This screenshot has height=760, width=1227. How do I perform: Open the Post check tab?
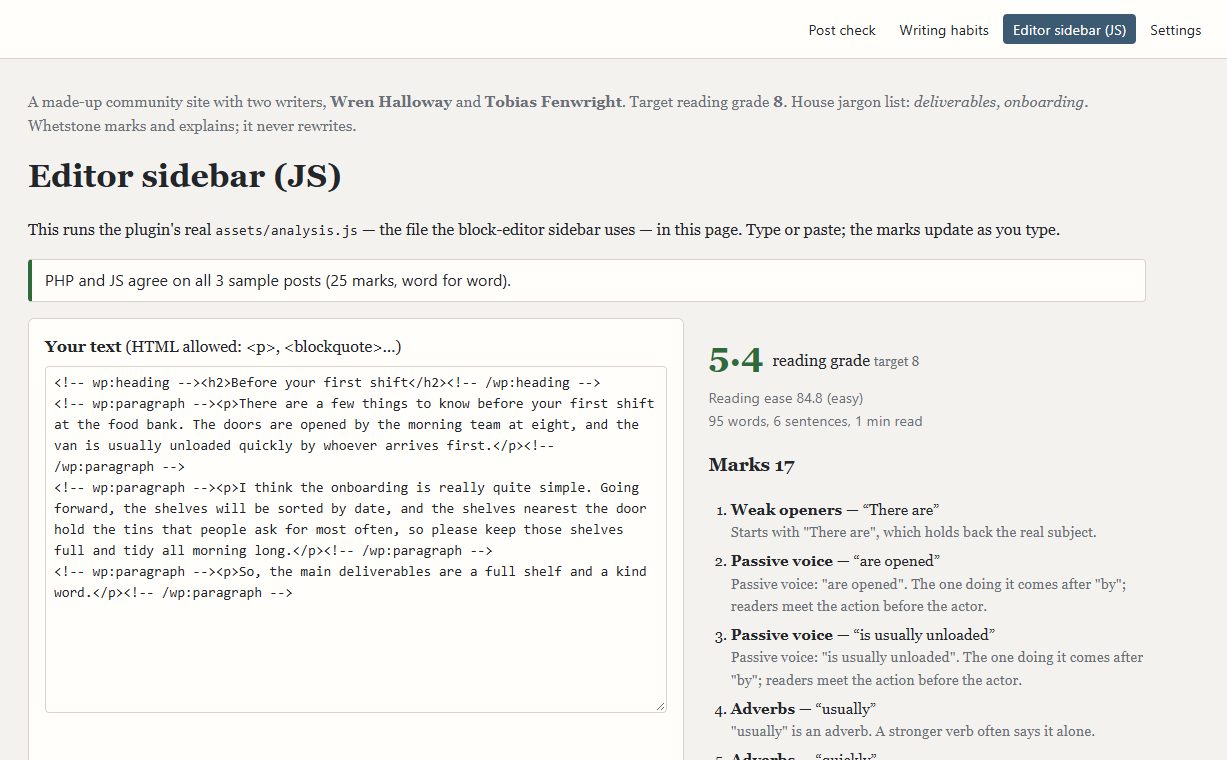842,30
